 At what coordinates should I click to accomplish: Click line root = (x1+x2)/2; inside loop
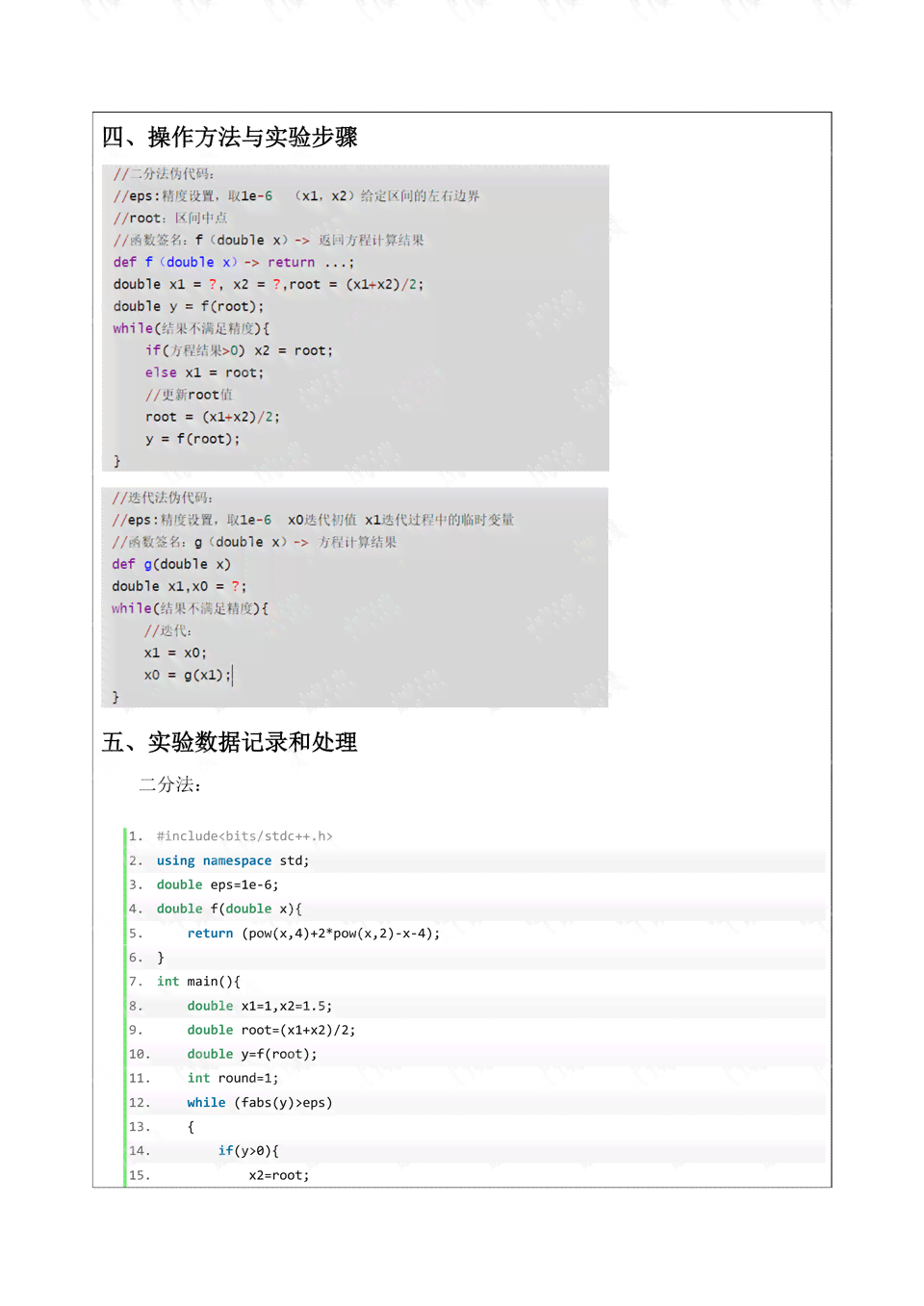(213, 417)
